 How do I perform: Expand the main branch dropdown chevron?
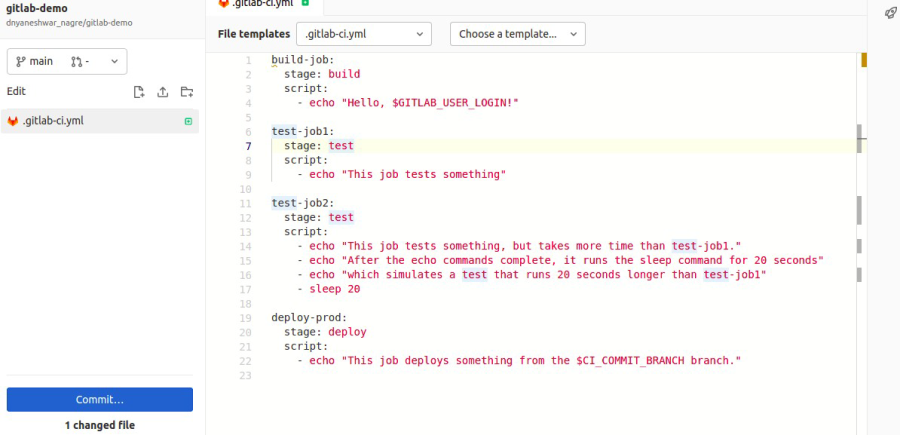click(x=114, y=61)
